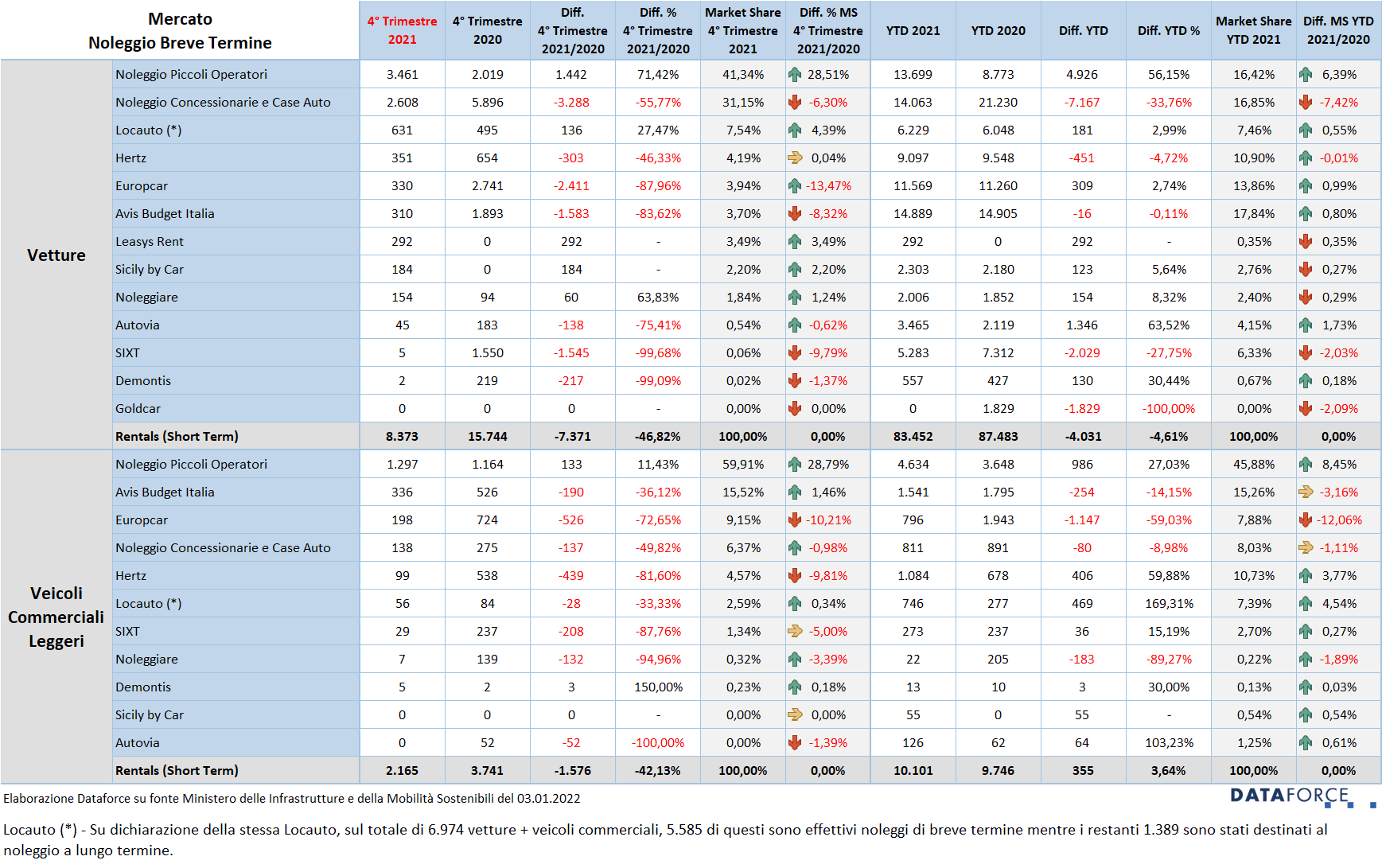Viewport: 1382px width, 868px height.
Task: Select 'Veicoli Commerciali Leggeri' category cell
Action: (x=56, y=617)
